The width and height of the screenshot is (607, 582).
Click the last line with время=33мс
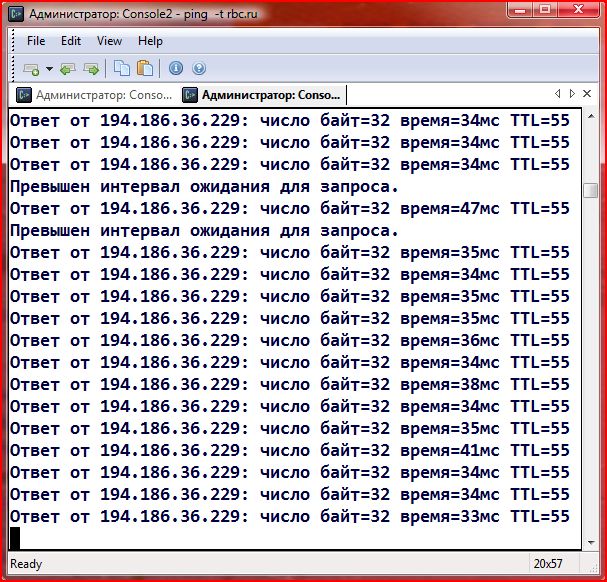click(x=290, y=516)
